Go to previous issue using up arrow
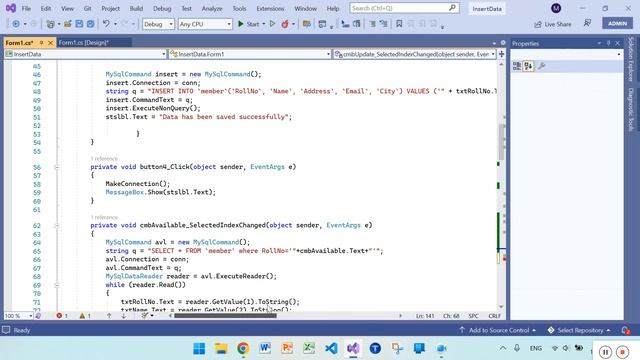Image resolution: width=640 pixels, height=360 pixels. pyautogui.click(x=109, y=316)
